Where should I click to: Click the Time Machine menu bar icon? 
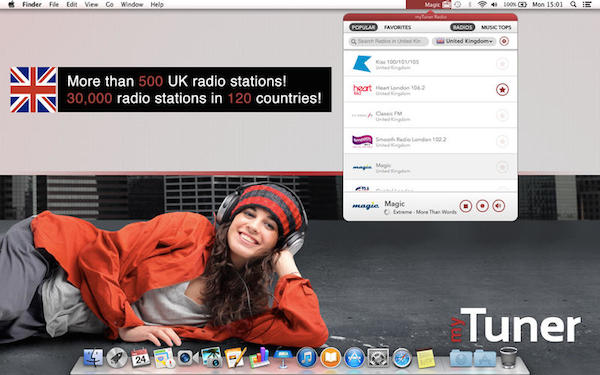[458, 5]
